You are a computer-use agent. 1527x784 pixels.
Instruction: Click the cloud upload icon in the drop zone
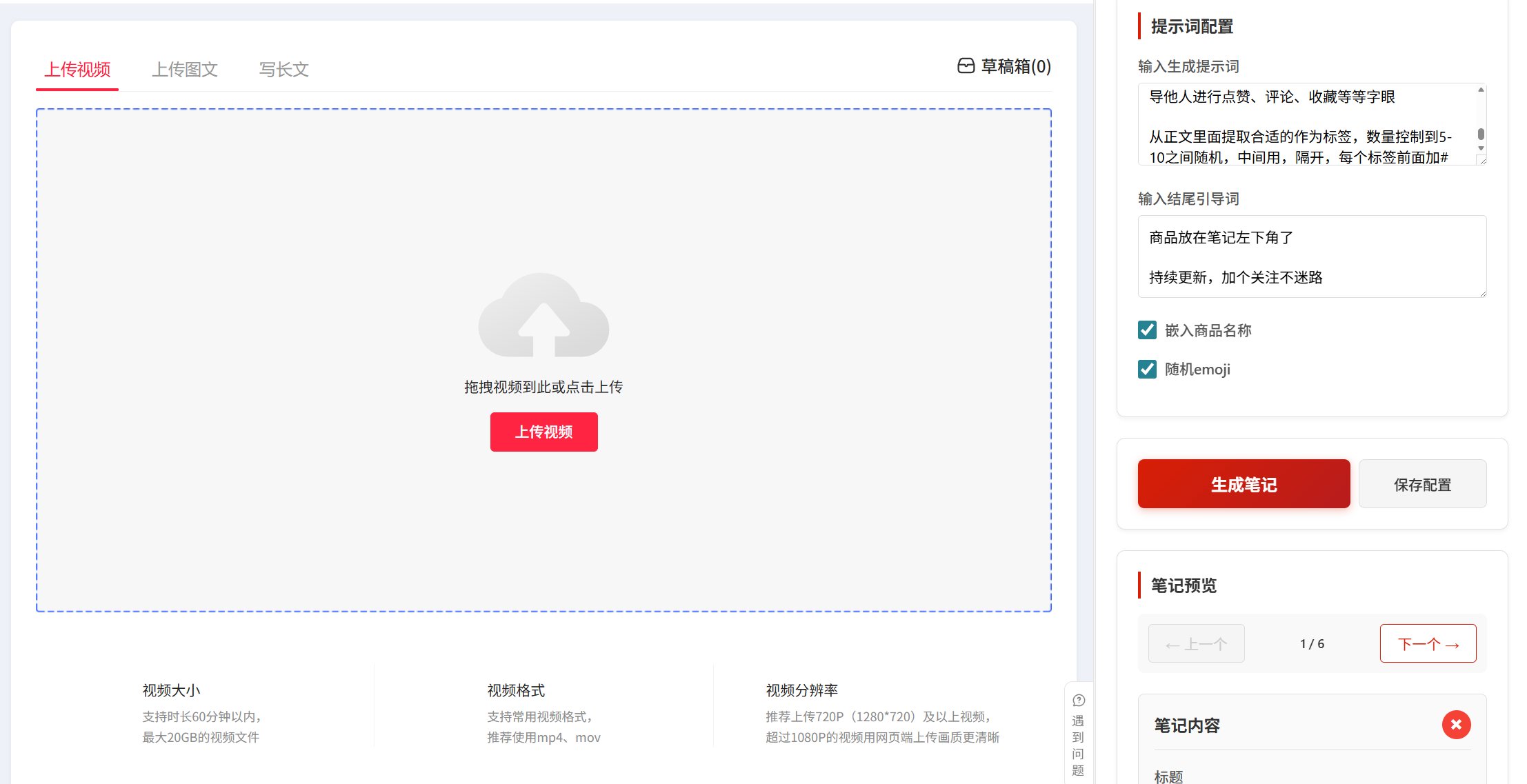[543, 317]
